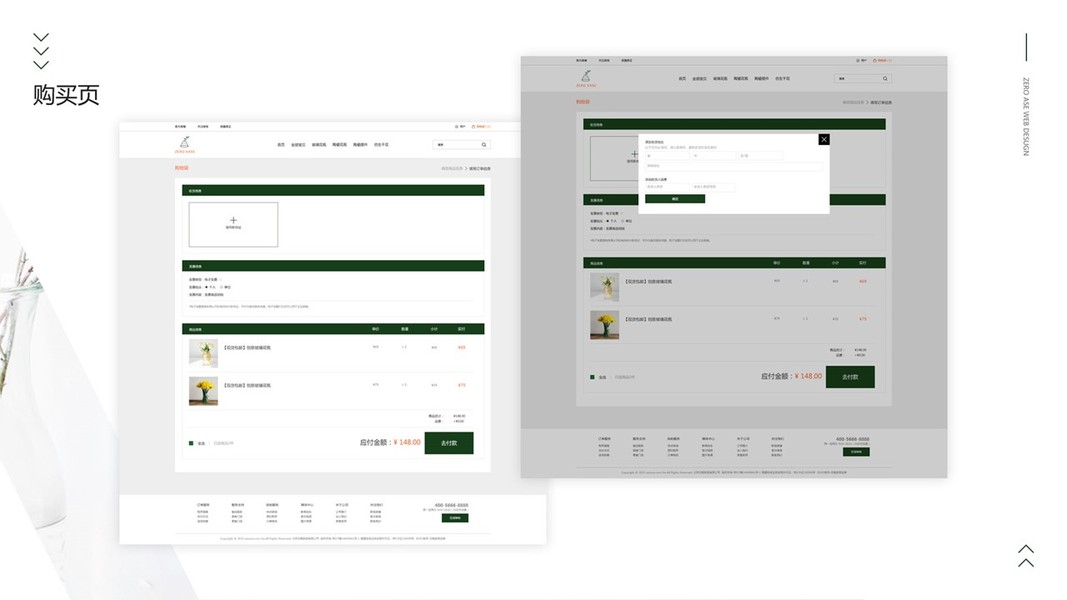Open the white flower vase thumbnail on the left page
Image resolution: width=1067 pixels, height=600 pixels.
coord(203,353)
